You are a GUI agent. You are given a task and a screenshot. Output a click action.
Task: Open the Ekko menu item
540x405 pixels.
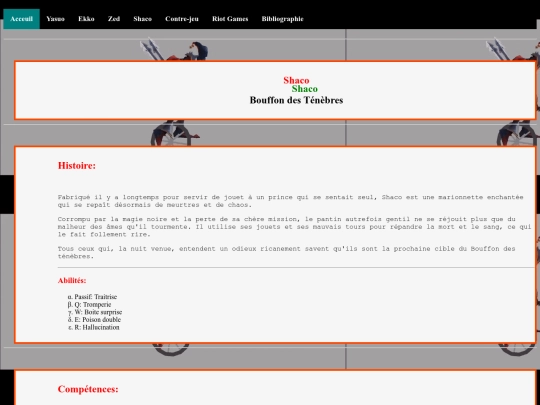click(x=86, y=19)
